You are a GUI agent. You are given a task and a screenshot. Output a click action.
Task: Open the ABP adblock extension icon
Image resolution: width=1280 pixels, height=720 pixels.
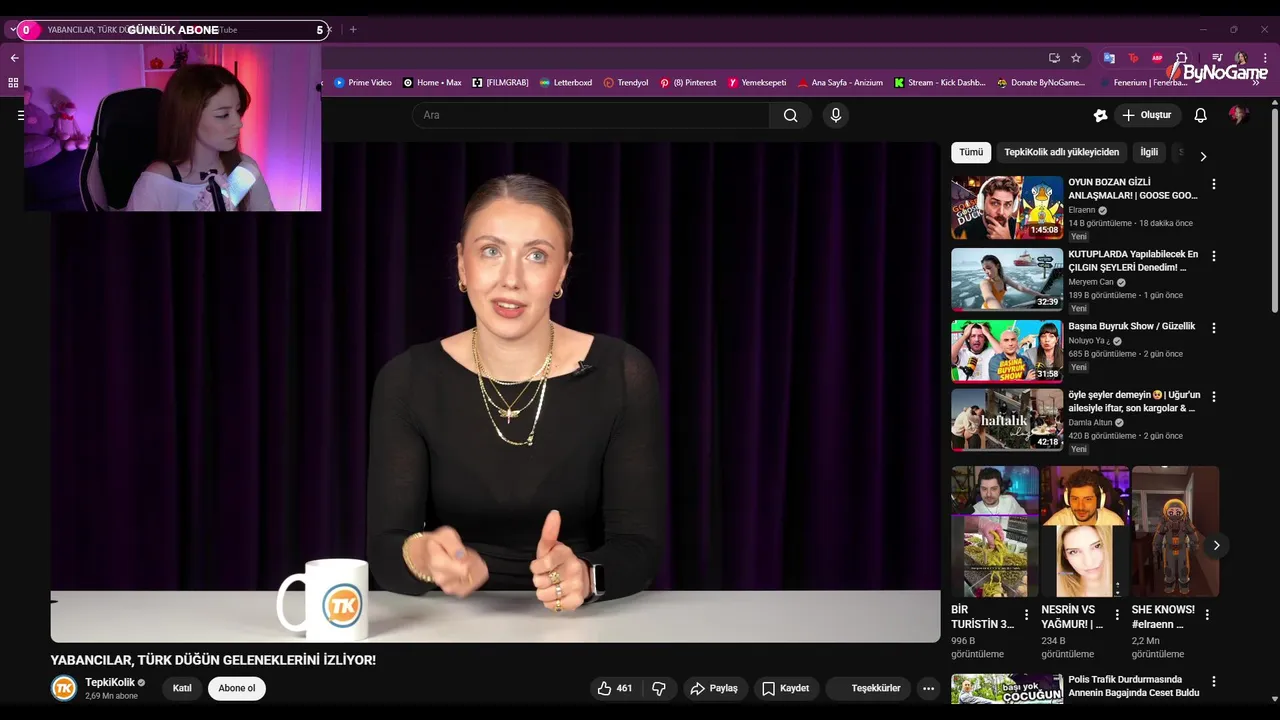[x=1157, y=58]
